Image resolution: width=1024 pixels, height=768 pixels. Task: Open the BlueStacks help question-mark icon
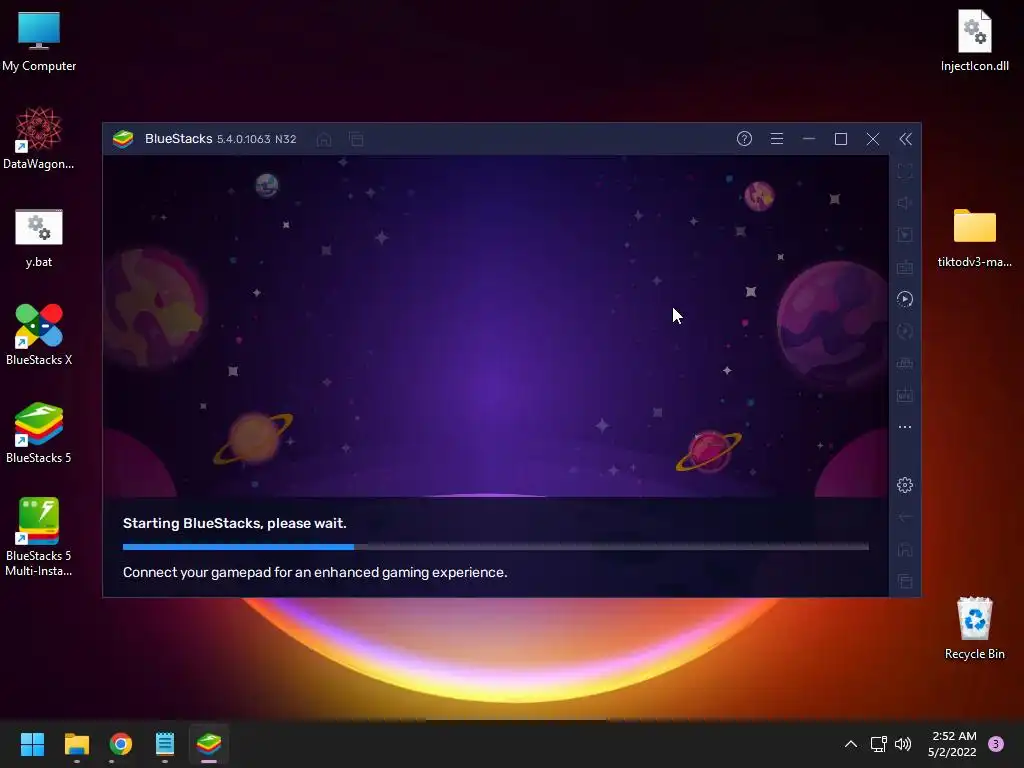744,138
